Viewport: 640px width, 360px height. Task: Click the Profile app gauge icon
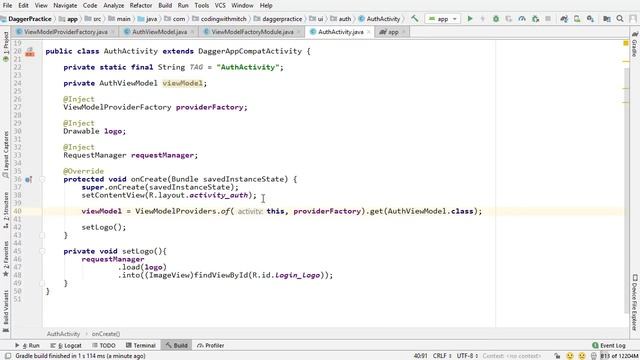point(522,19)
